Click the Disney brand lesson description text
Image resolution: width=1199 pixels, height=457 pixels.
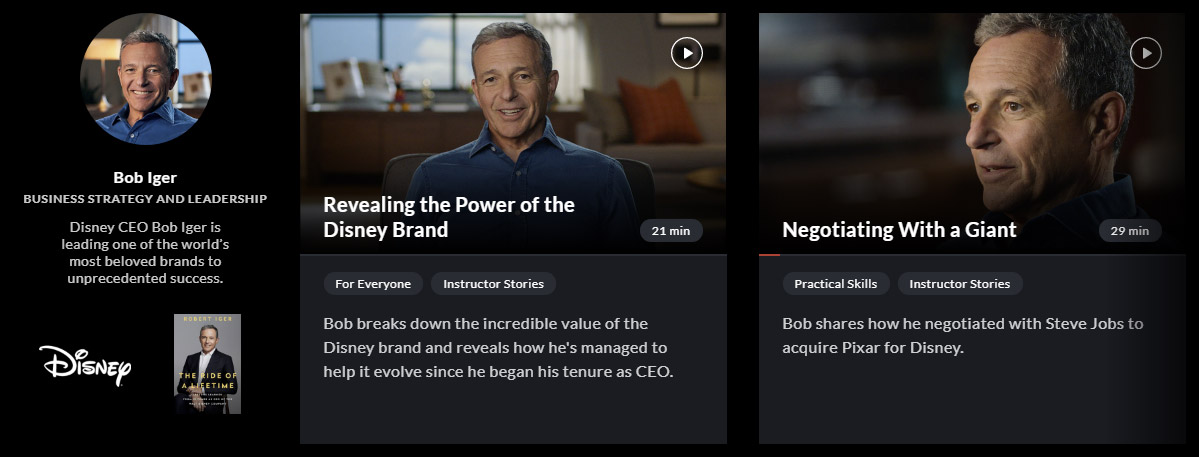click(x=499, y=348)
